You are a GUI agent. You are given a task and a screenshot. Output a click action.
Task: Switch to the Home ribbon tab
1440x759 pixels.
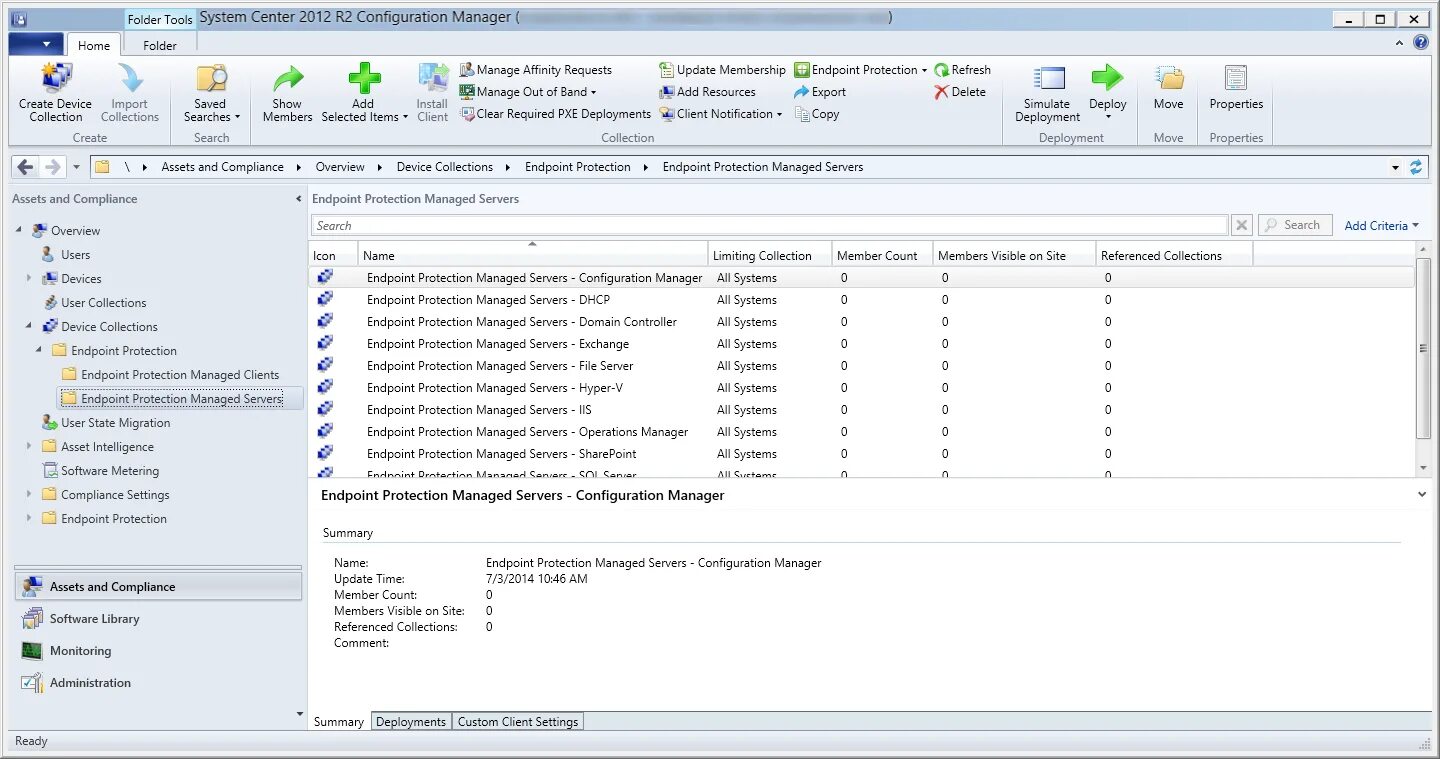pyautogui.click(x=94, y=45)
